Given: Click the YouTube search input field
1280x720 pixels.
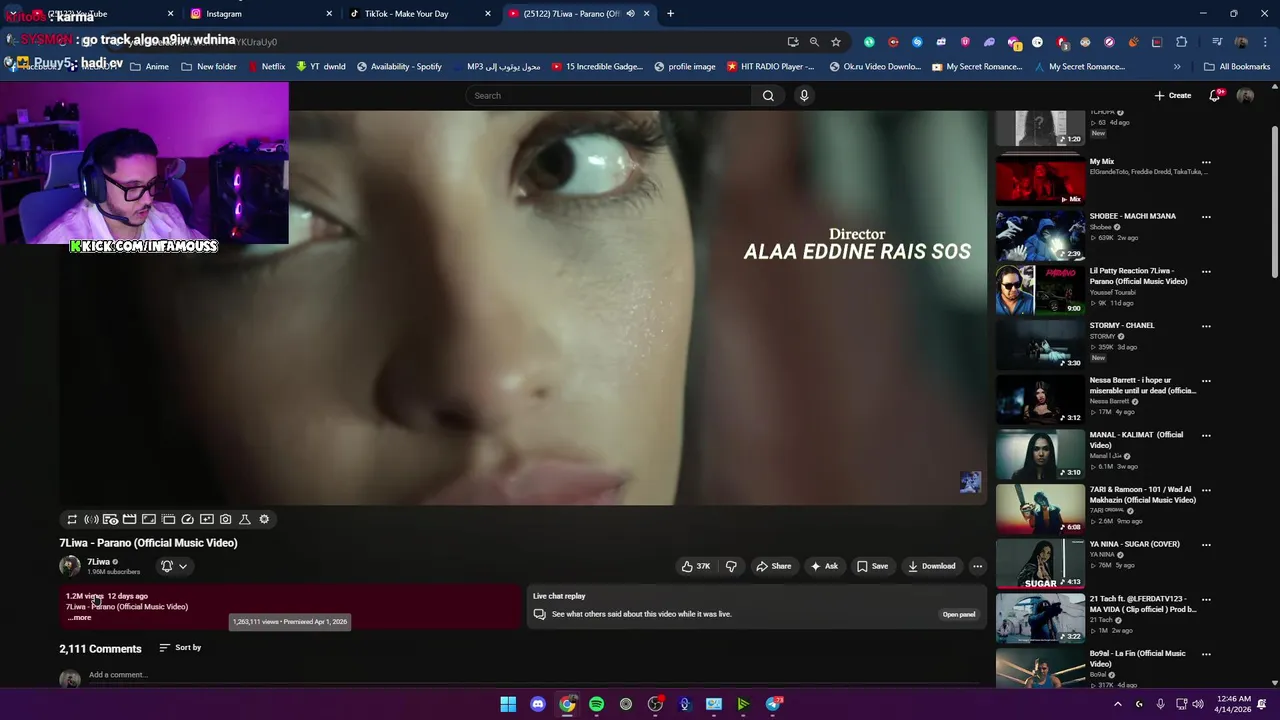Looking at the screenshot, I should click(608, 95).
